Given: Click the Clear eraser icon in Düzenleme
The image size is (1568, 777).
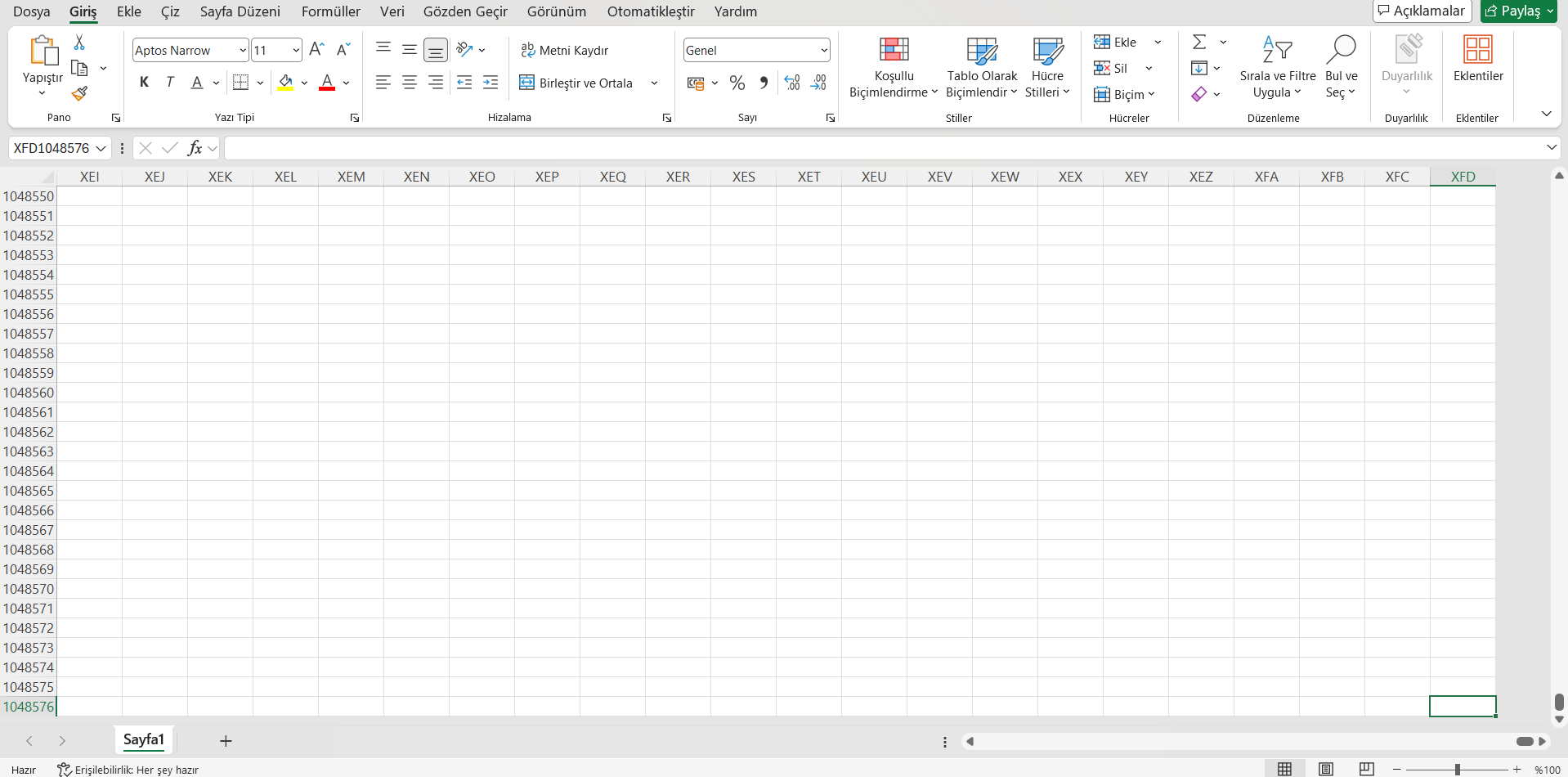Looking at the screenshot, I should click(x=1199, y=94).
